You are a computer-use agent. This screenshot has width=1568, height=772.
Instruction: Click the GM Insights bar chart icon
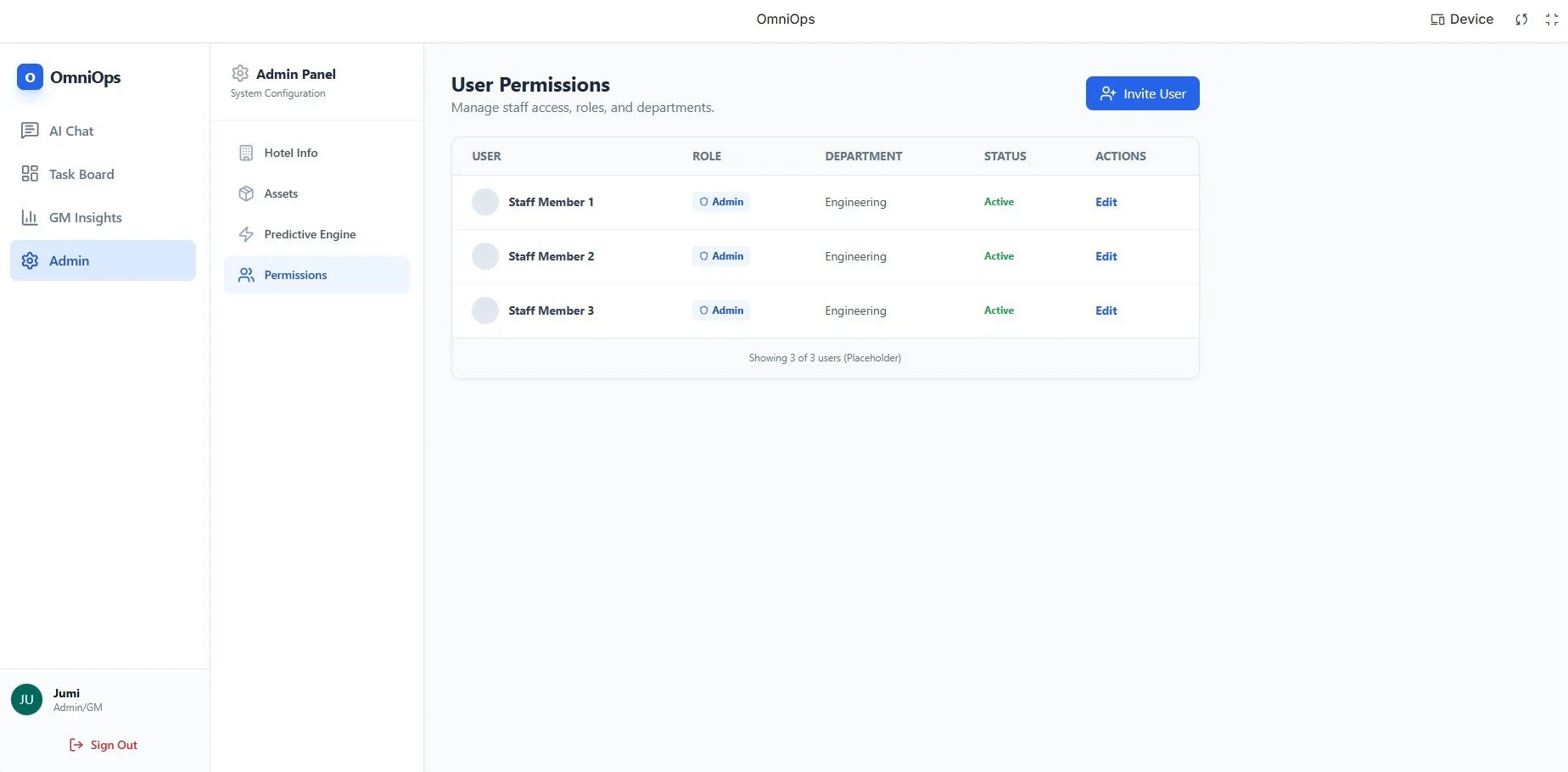tap(30, 217)
